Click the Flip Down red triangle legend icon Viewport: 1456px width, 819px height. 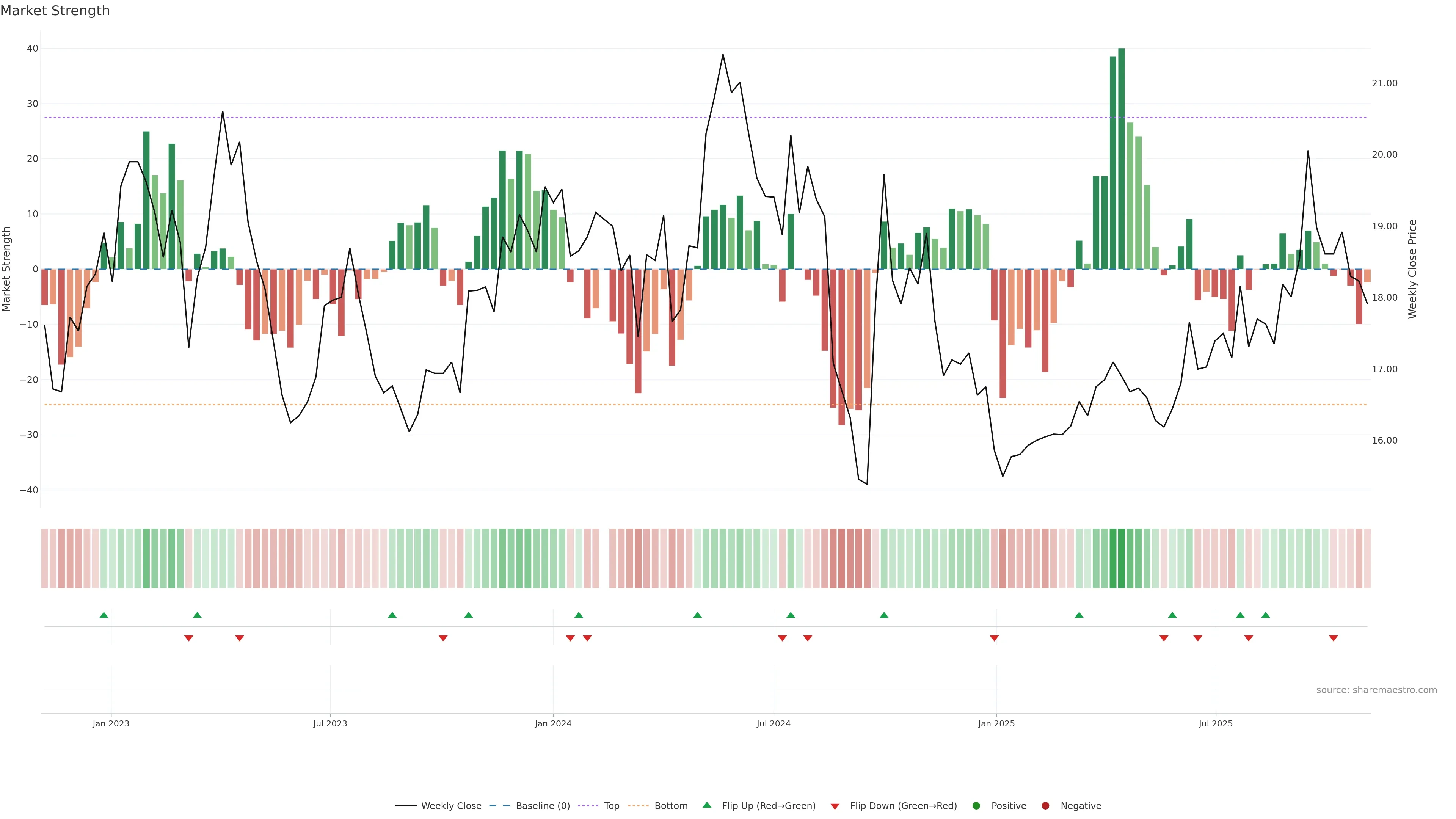[835, 806]
